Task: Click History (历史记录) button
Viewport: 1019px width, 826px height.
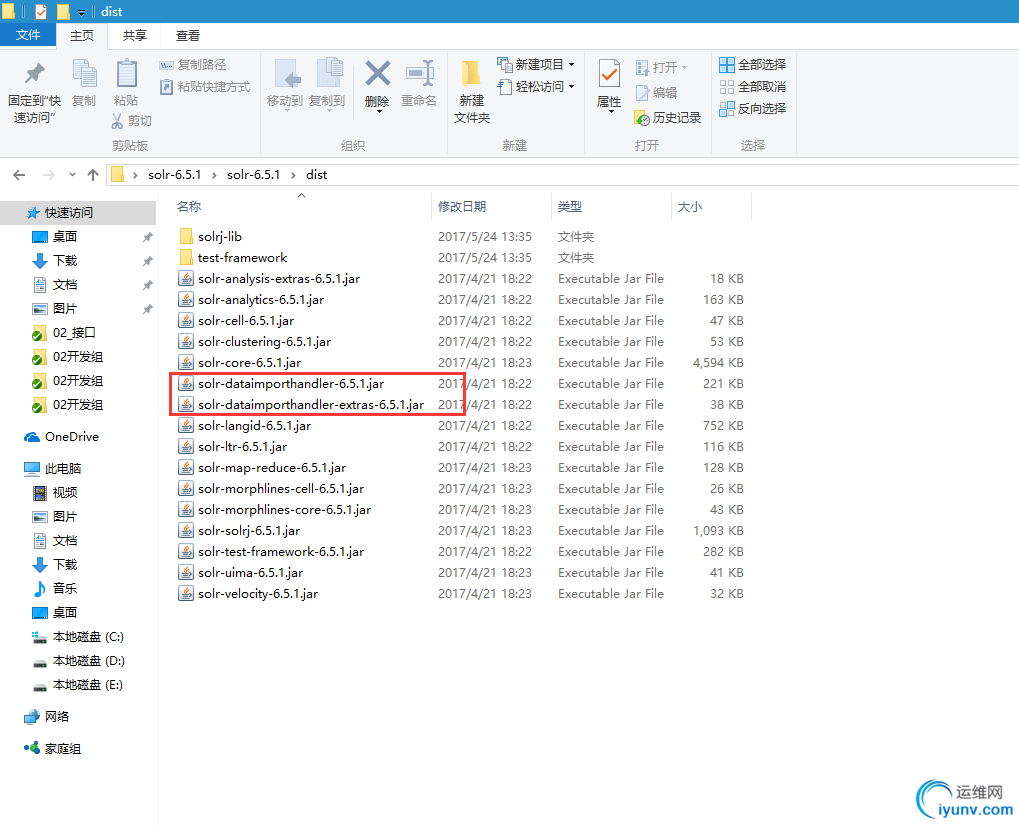Action: [x=668, y=118]
